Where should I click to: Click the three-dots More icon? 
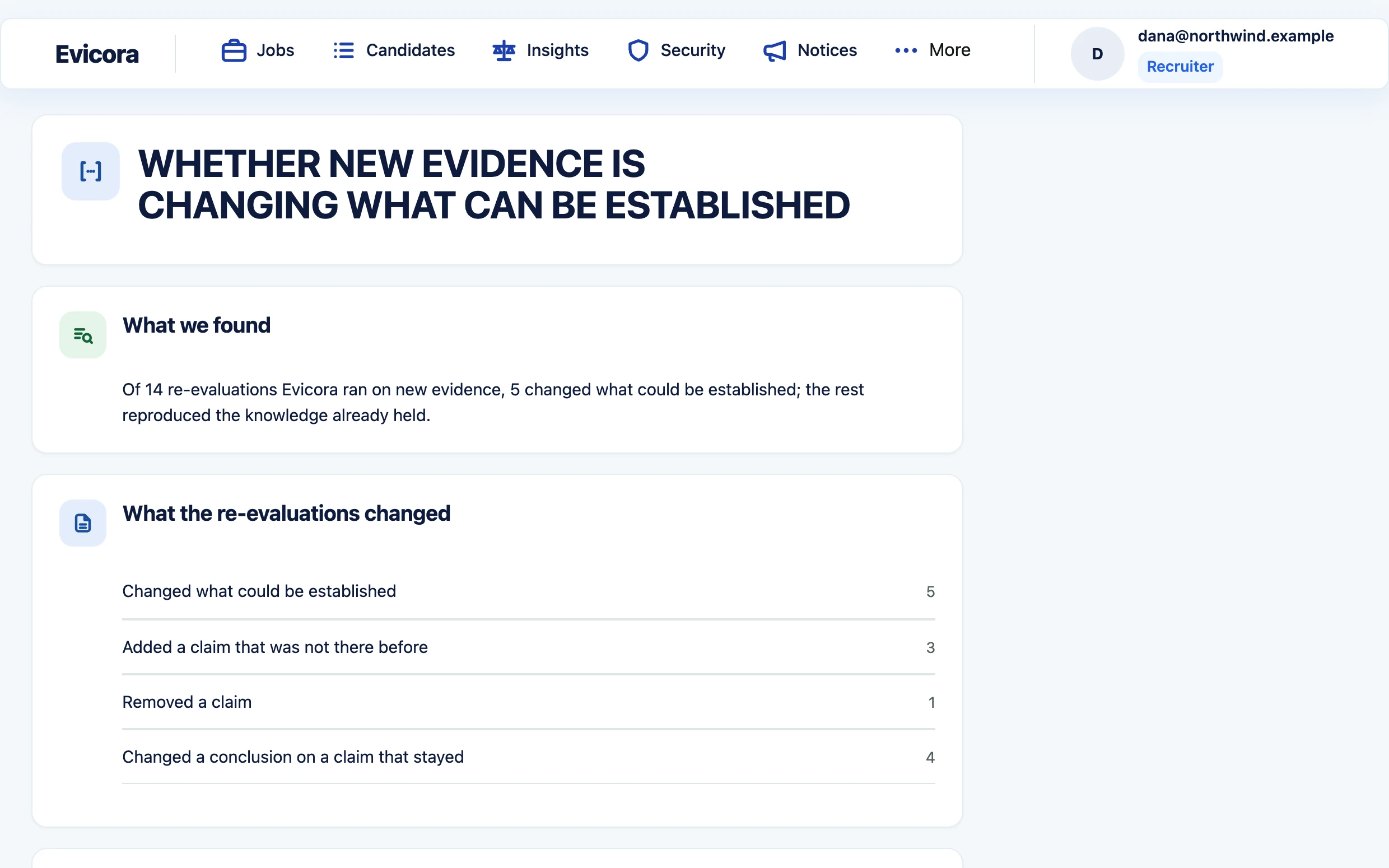tap(906, 50)
